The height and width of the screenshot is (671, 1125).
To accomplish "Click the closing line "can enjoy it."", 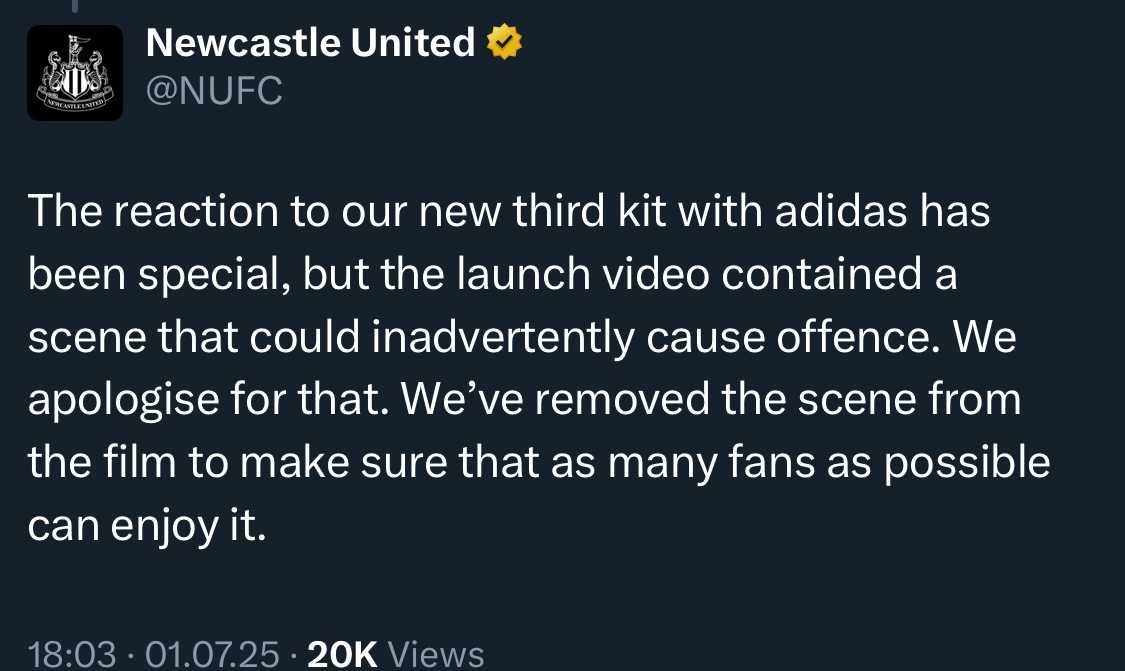I will (147, 527).
